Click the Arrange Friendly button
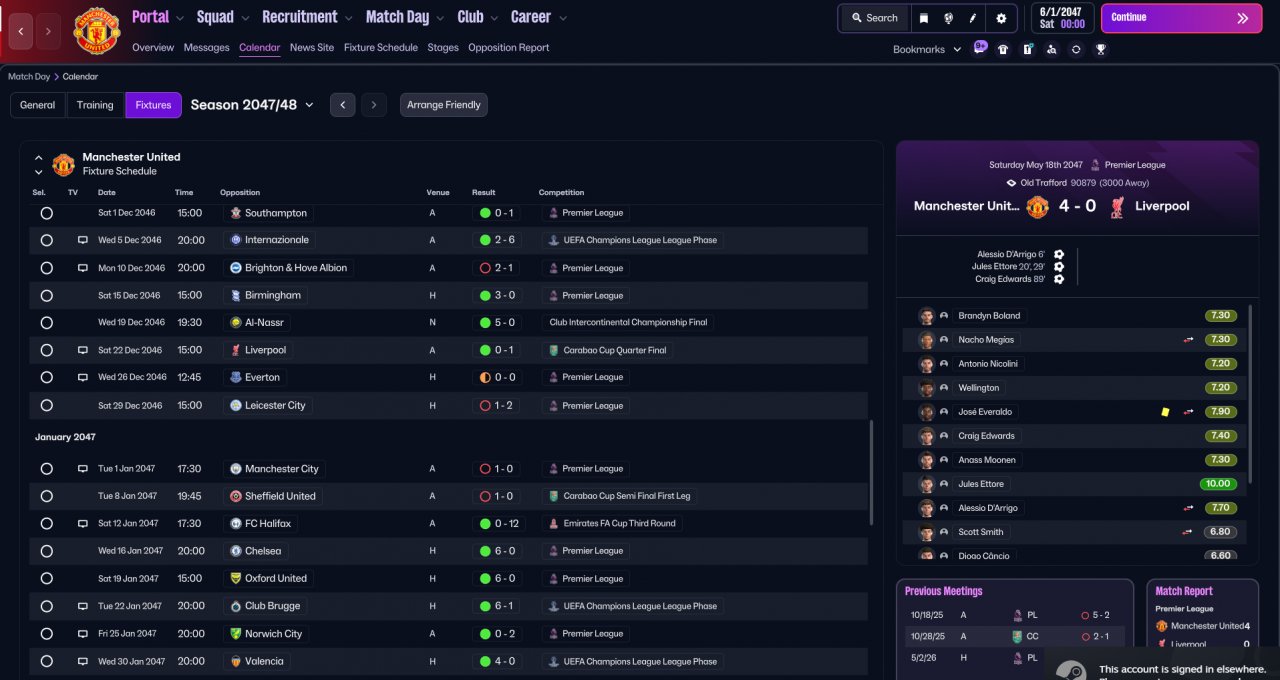The width and height of the screenshot is (1280, 680). pos(444,105)
